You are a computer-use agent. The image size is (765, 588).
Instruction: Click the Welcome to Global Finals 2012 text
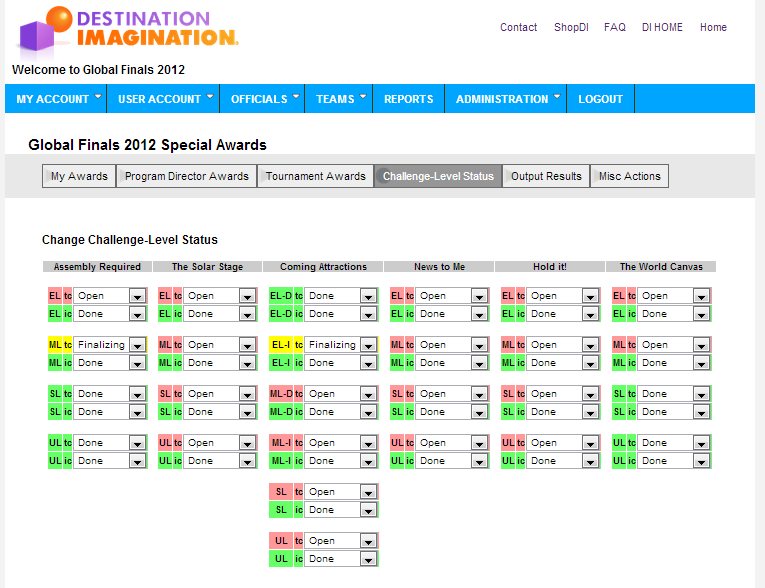click(x=99, y=70)
